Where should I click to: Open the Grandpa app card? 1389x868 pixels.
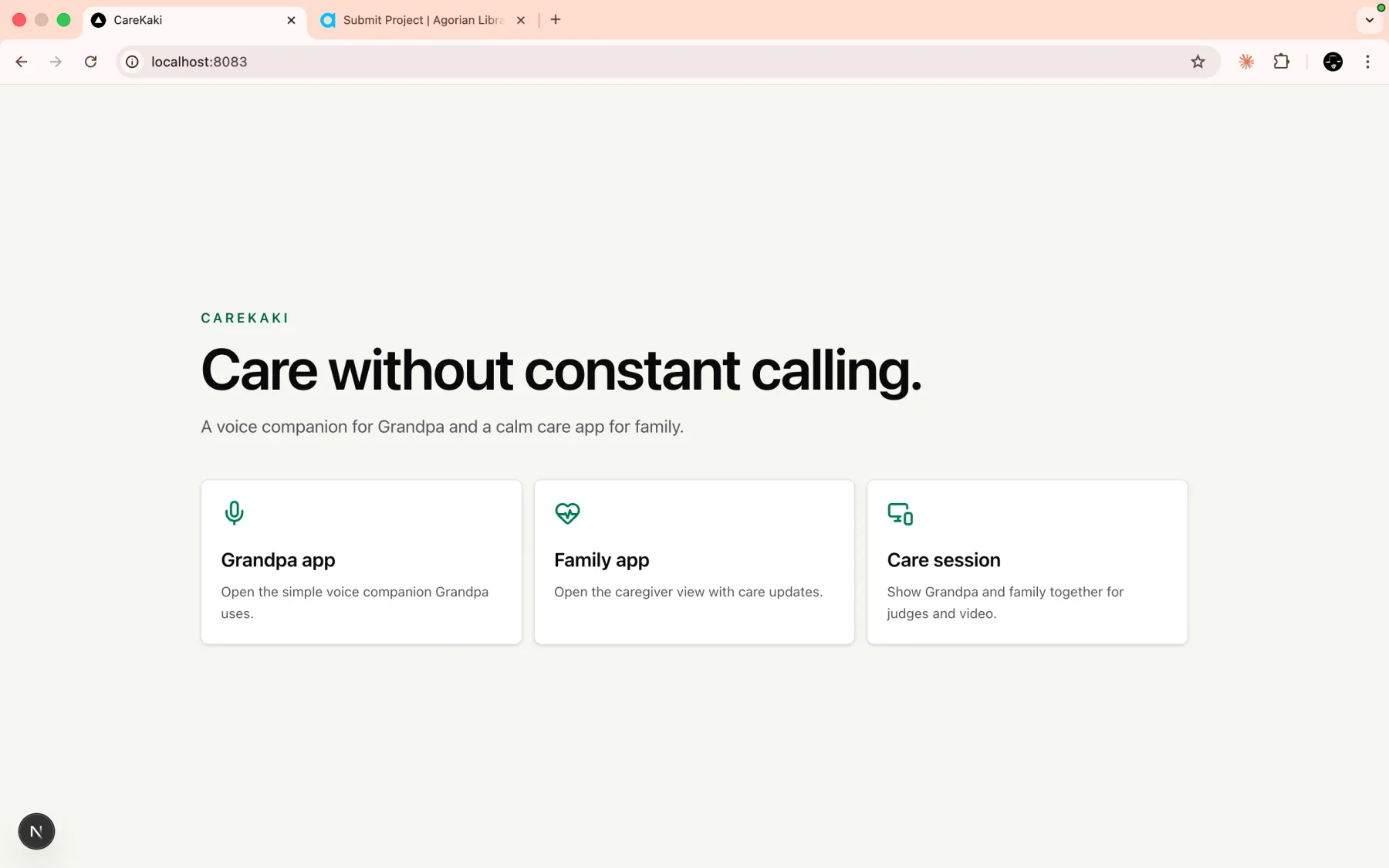coord(361,562)
